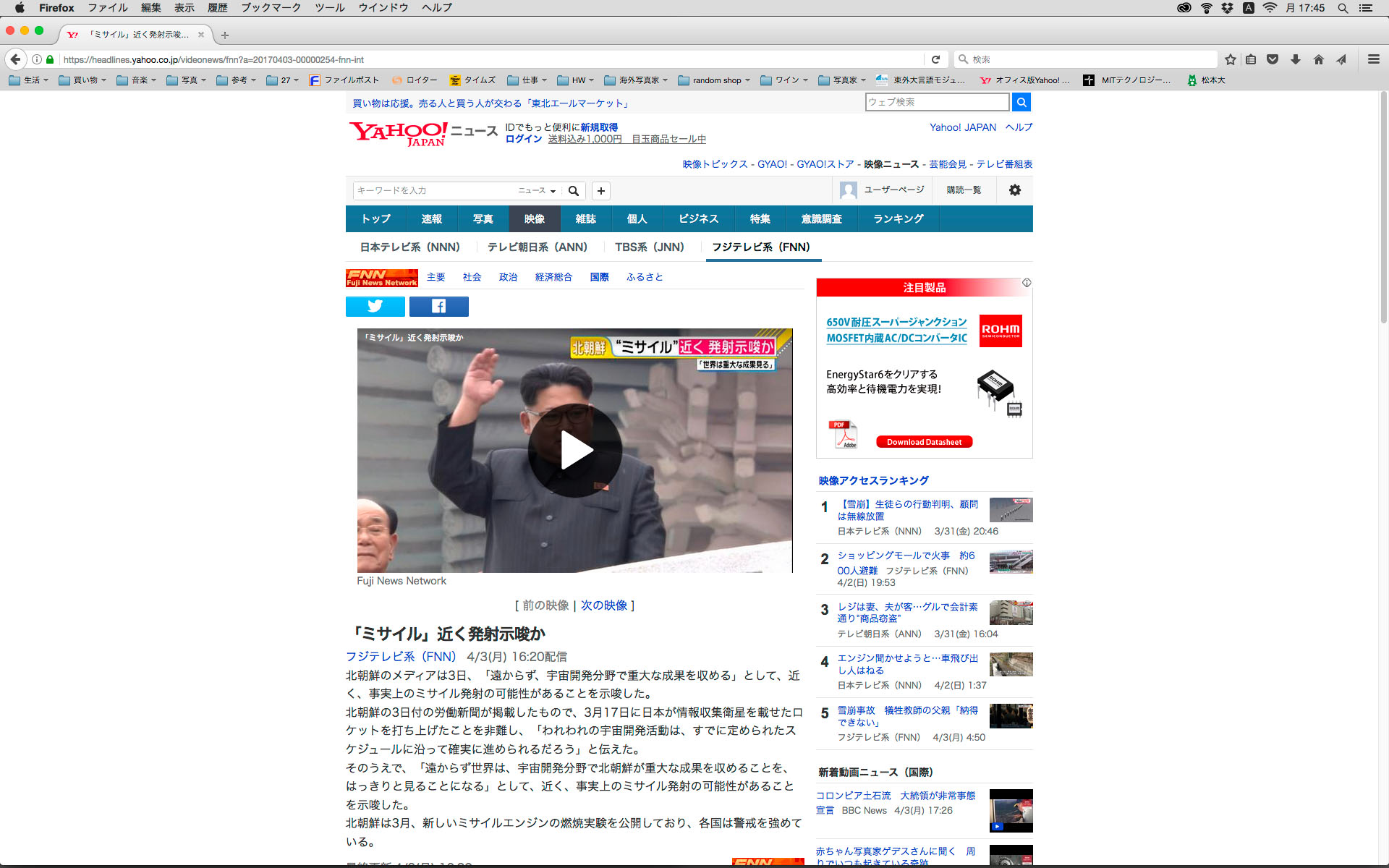Click the plus button beside news search
Screen dimensions: 1389x868
coord(600,191)
